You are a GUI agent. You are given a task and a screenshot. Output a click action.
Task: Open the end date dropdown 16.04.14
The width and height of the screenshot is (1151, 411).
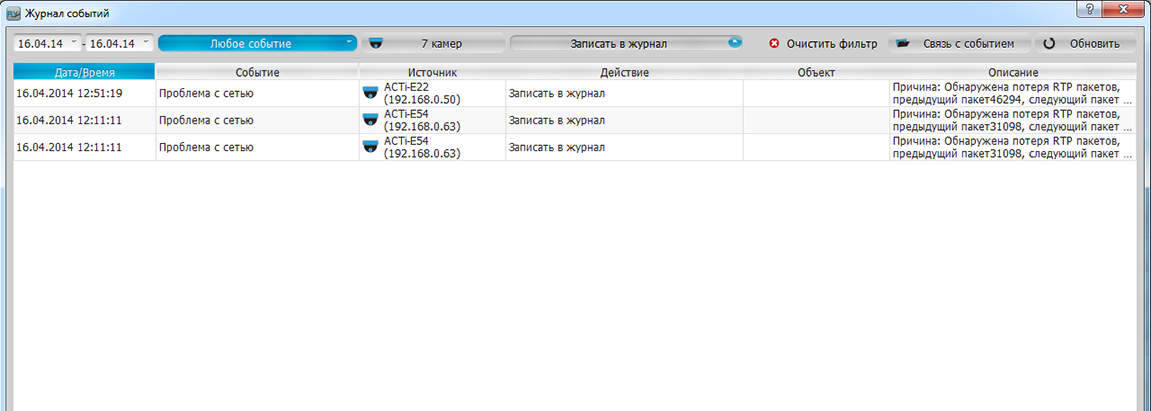pyautogui.click(x=120, y=43)
